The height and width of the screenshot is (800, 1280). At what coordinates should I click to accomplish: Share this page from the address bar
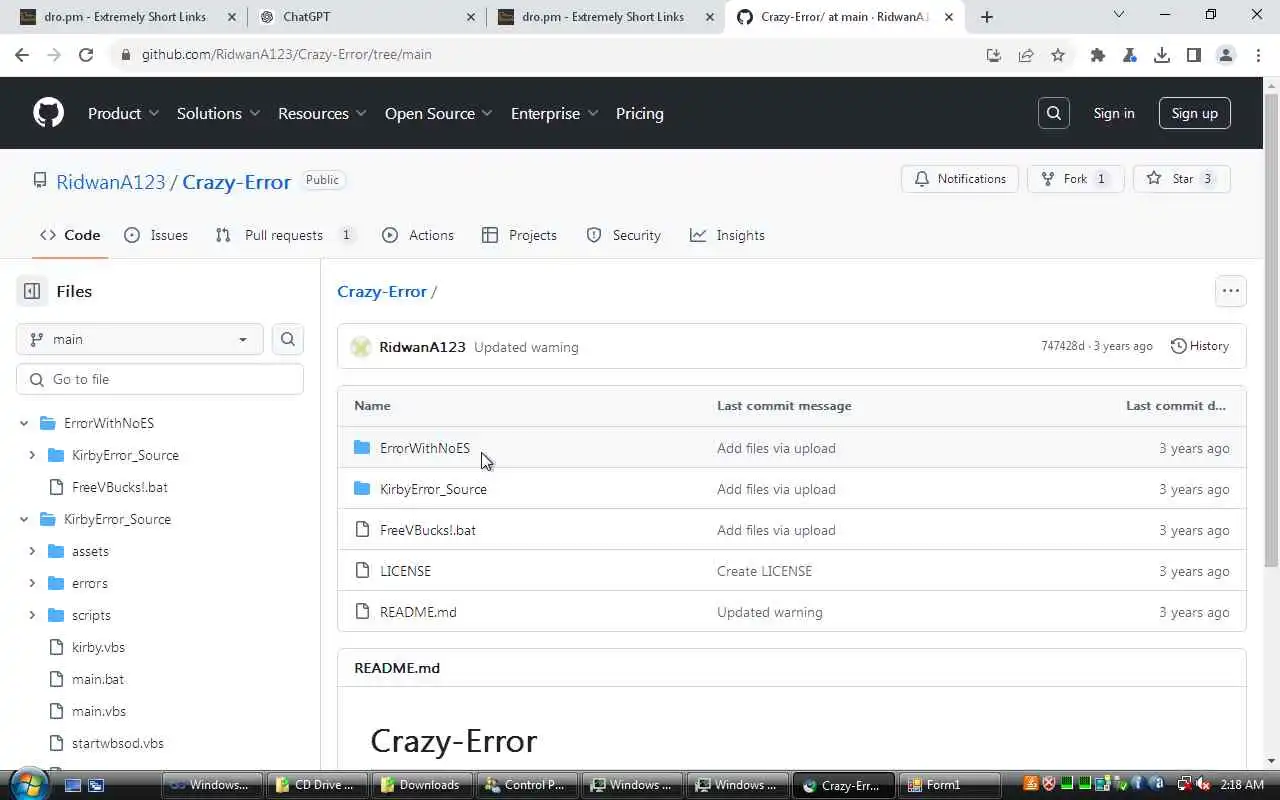[x=1026, y=55]
